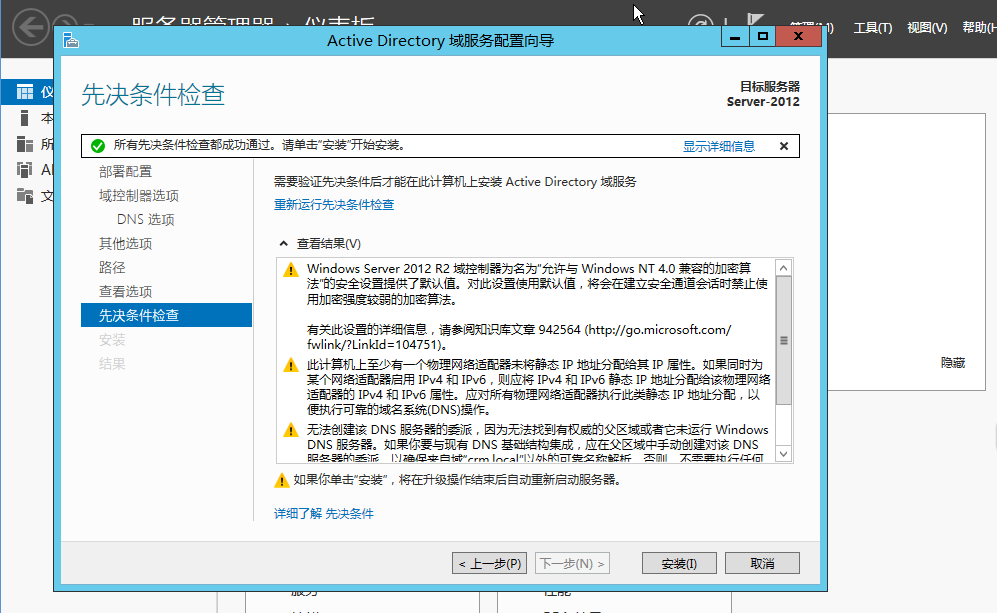Click warning icon beside DNS delegation message

click(291, 430)
